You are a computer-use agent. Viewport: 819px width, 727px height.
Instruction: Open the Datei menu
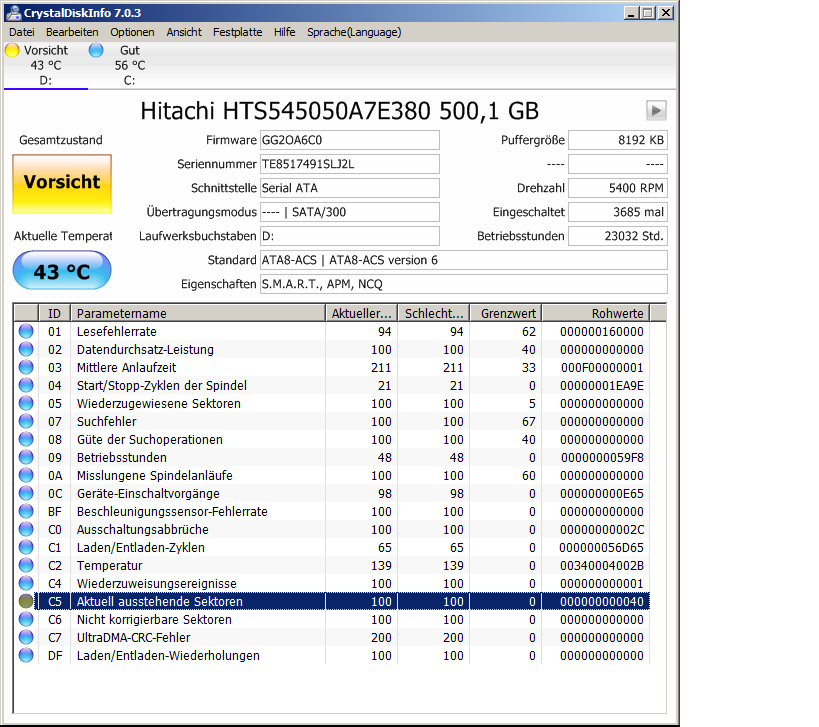[x=21, y=32]
